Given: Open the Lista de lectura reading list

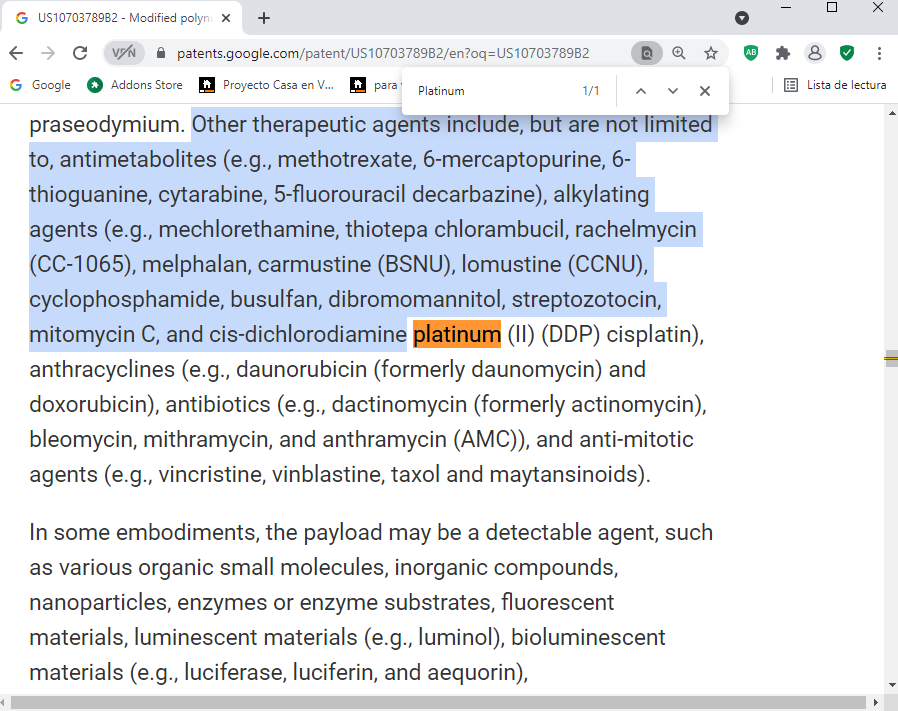Looking at the screenshot, I should [x=835, y=85].
